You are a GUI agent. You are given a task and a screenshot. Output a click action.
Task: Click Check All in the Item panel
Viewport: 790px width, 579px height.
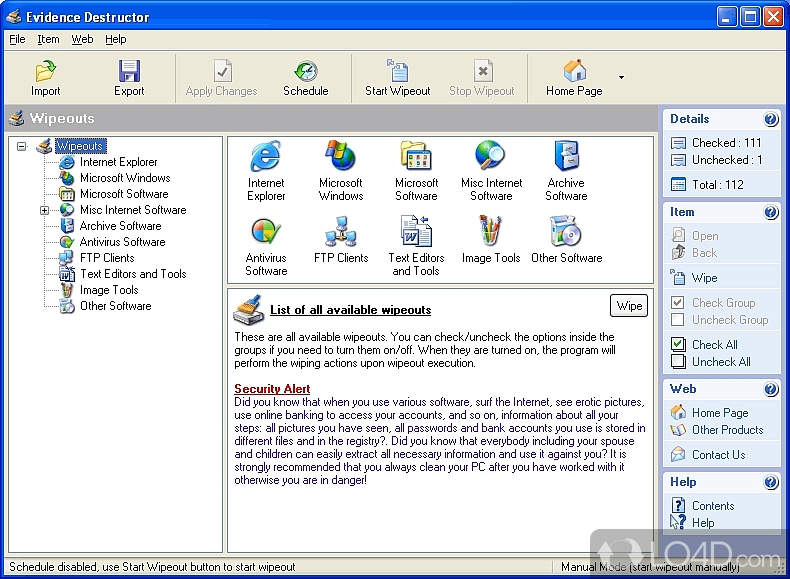tap(714, 345)
